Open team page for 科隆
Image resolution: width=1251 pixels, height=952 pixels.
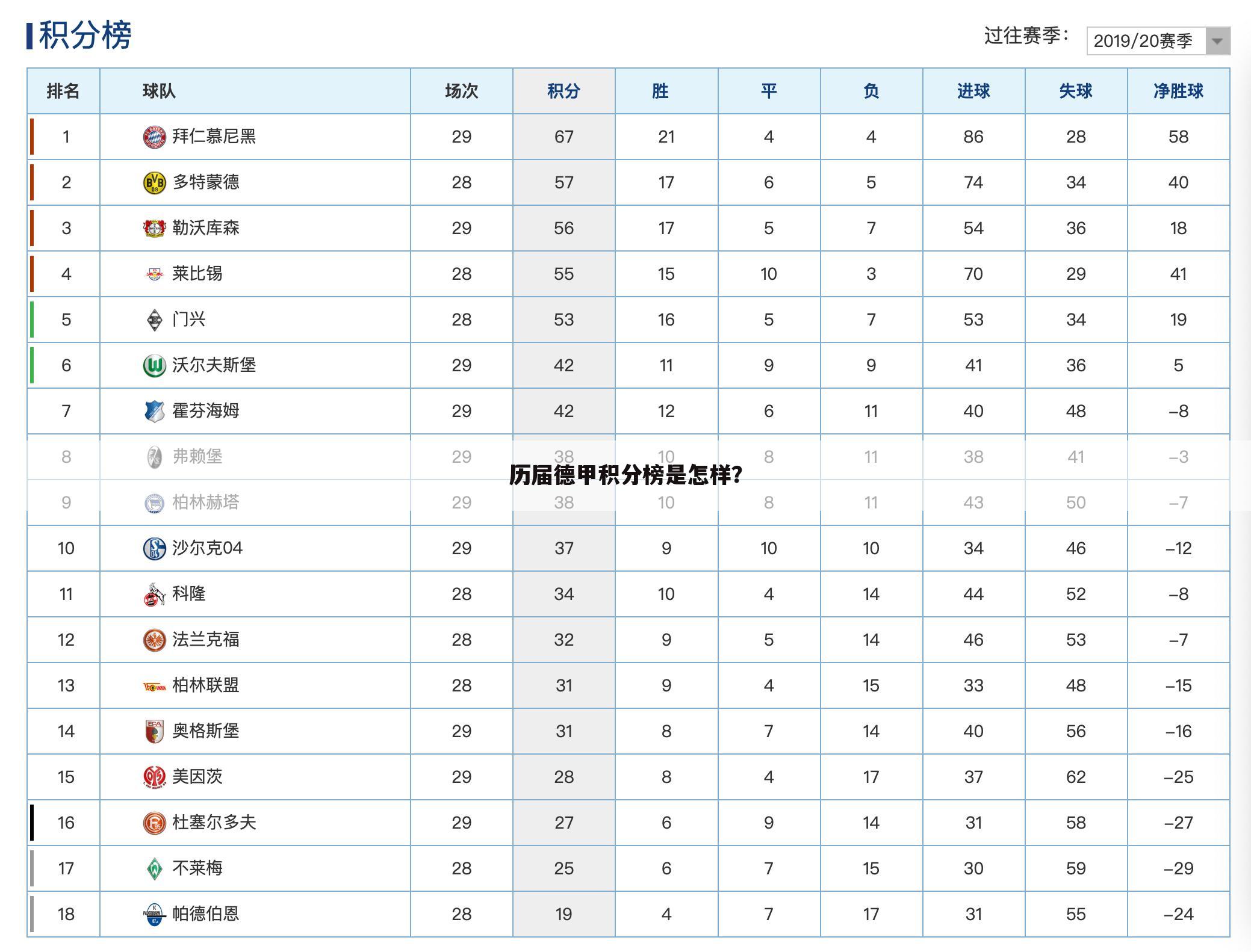[189, 594]
